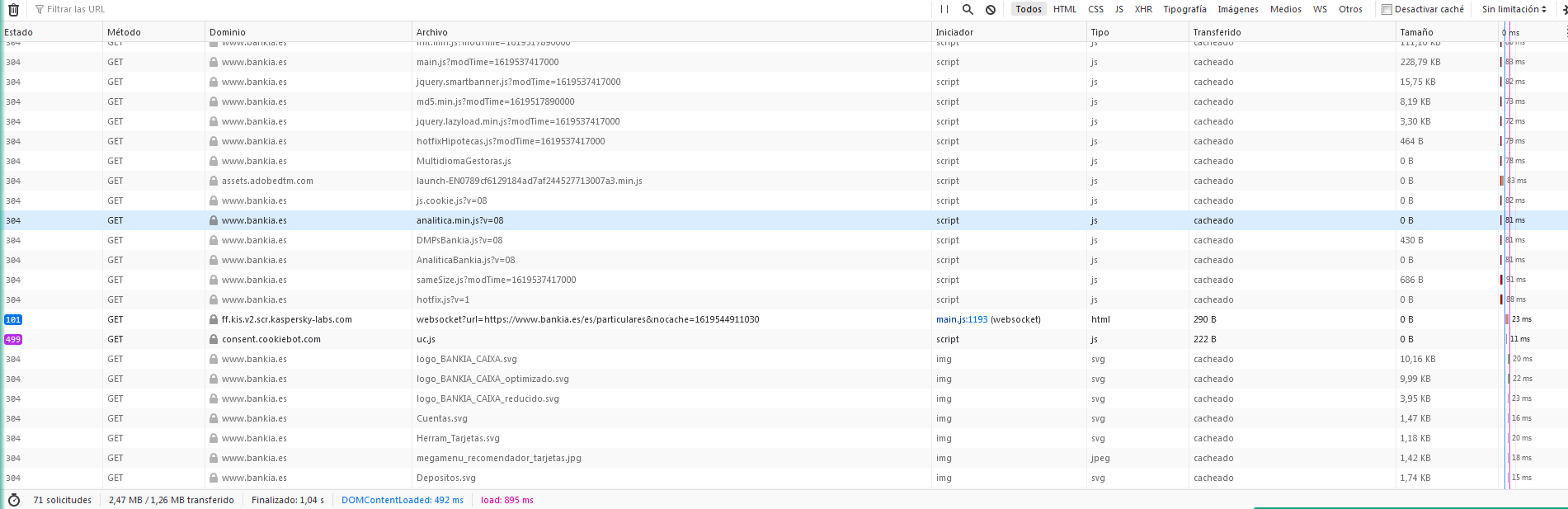The image size is (1568, 509).
Task: Open the Sin limitación throttling dropdown
Action: [1514, 9]
